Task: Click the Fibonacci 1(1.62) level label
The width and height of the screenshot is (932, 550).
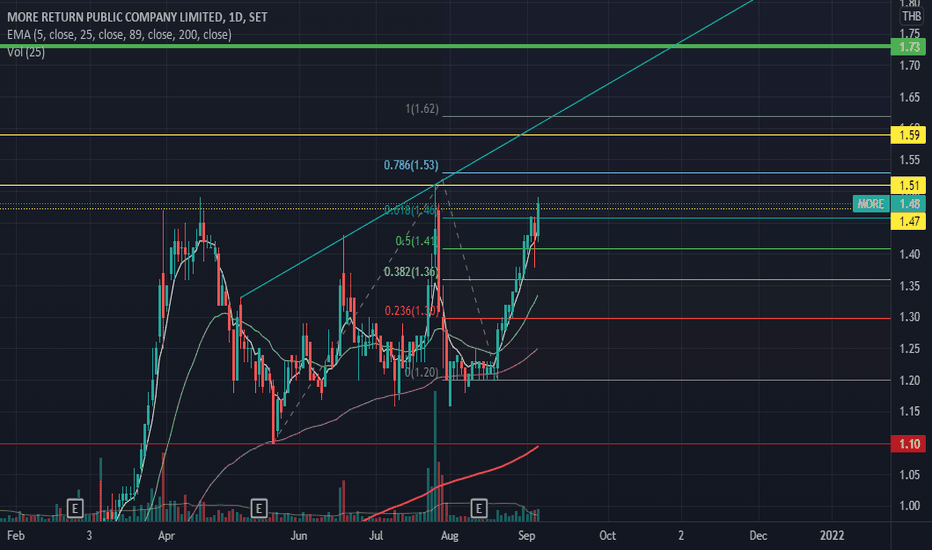Action: [x=422, y=109]
